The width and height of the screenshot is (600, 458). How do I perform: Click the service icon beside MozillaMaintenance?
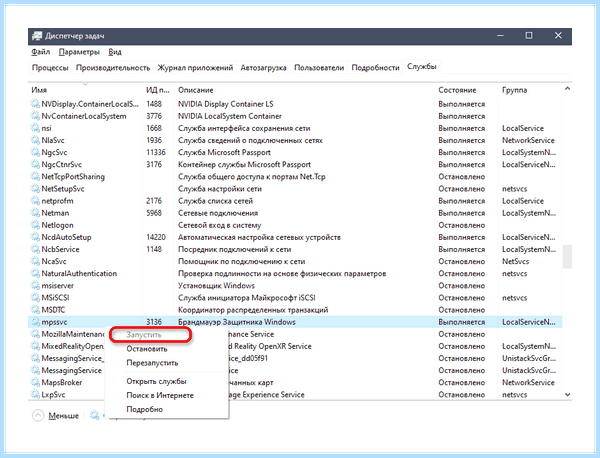(x=35, y=334)
